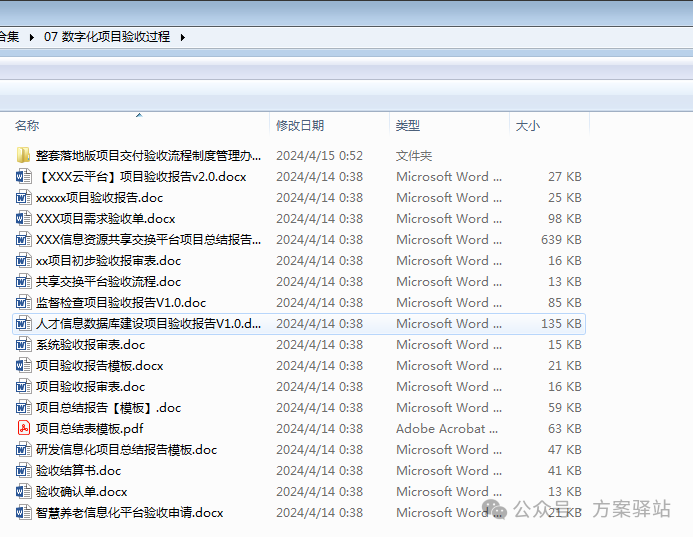Sort files by 类型 column header
The image size is (693, 537).
407,126
